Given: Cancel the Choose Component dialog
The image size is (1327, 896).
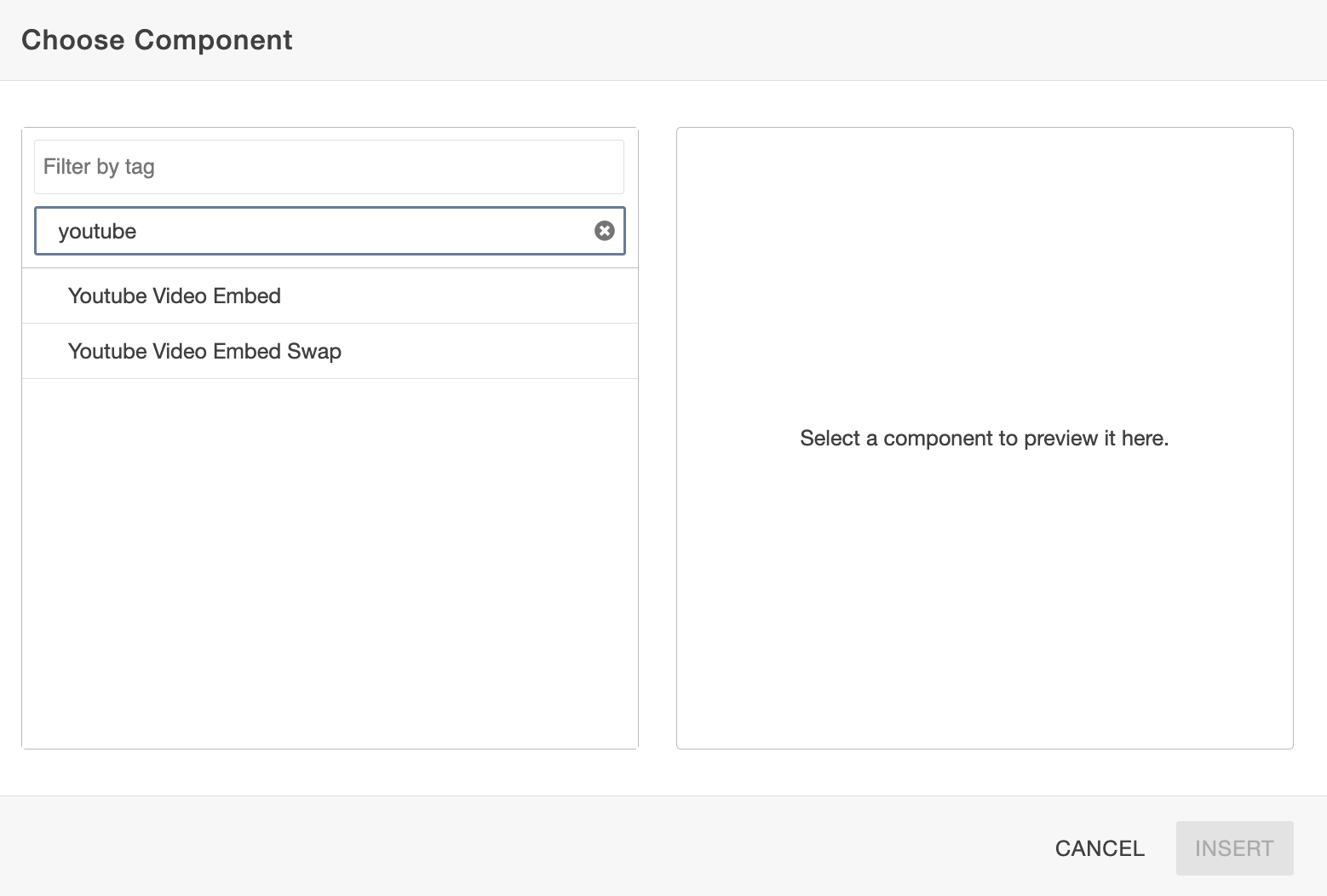Looking at the screenshot, I should [x=1100, y=848].
